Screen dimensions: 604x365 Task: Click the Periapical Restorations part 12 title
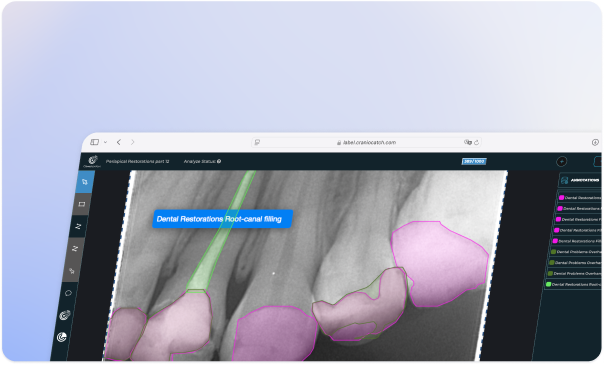[138, 161]
